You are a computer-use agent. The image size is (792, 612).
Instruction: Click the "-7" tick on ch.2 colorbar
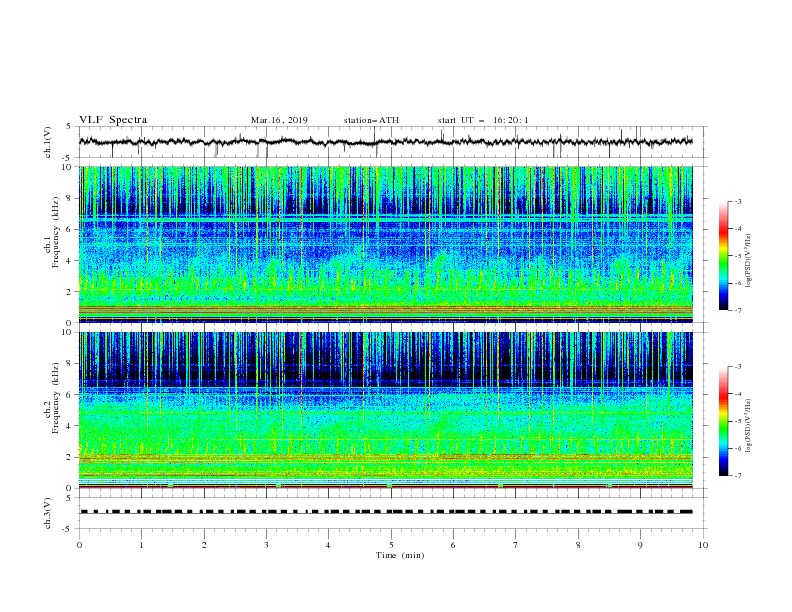(x=737, y=475)
